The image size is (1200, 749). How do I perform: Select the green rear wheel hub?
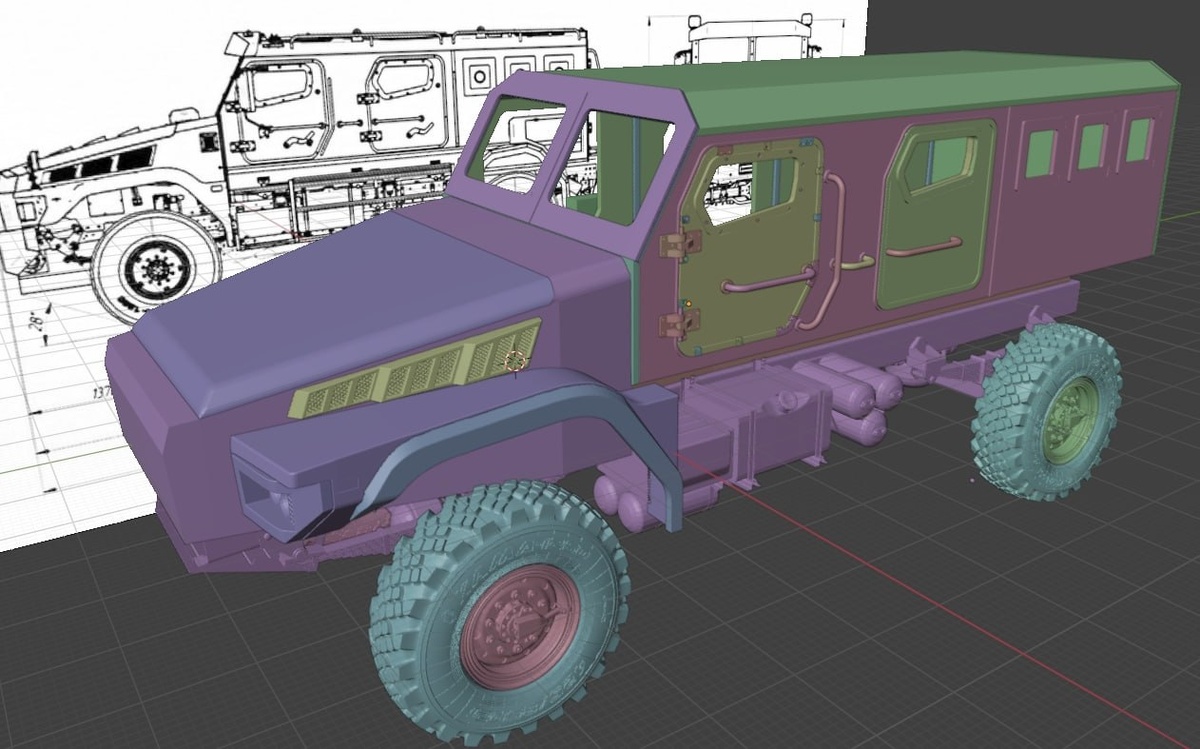(x=1070, y=421)
